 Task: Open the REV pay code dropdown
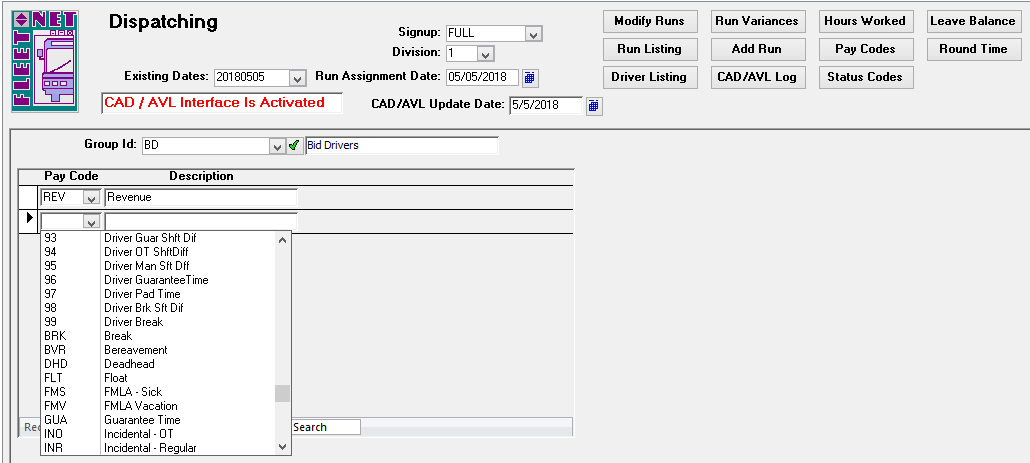click(x=91, y=198)
